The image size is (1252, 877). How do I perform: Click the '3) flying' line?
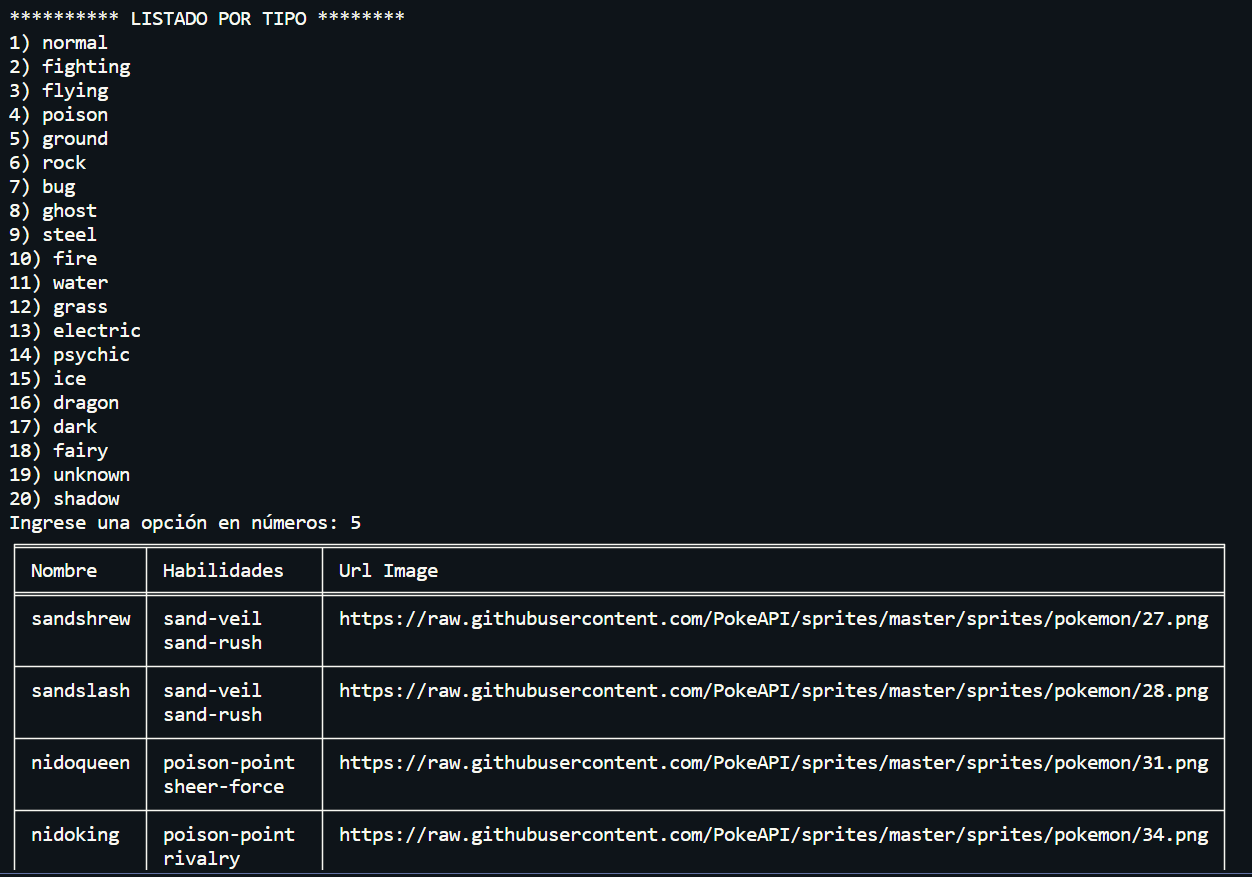(x=58, y=91)
